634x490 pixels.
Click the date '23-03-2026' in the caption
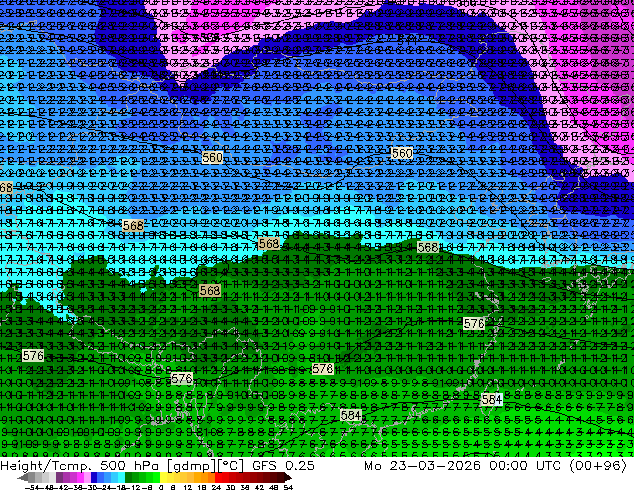[435, 466]
